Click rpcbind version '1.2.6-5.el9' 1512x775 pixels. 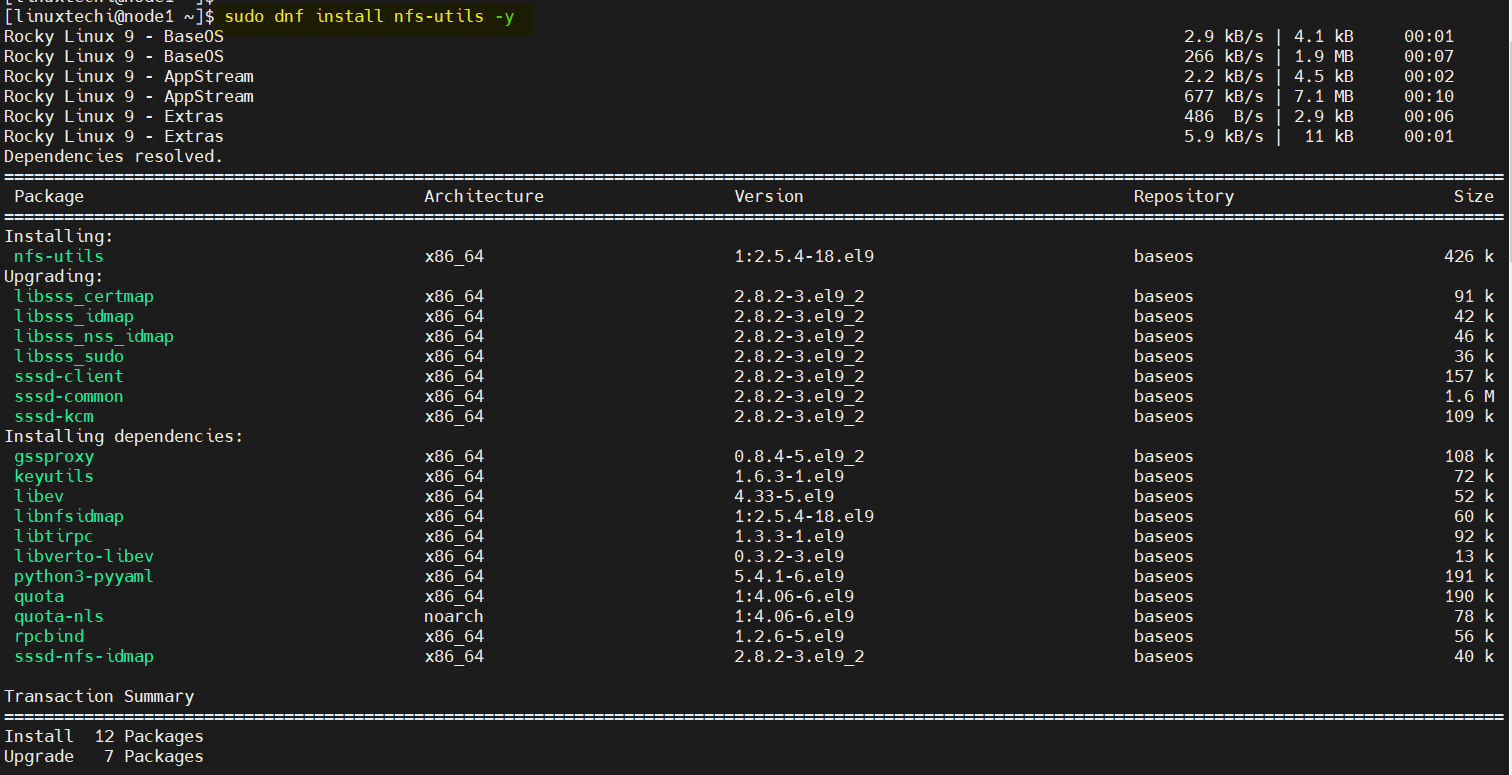[789, 637]
